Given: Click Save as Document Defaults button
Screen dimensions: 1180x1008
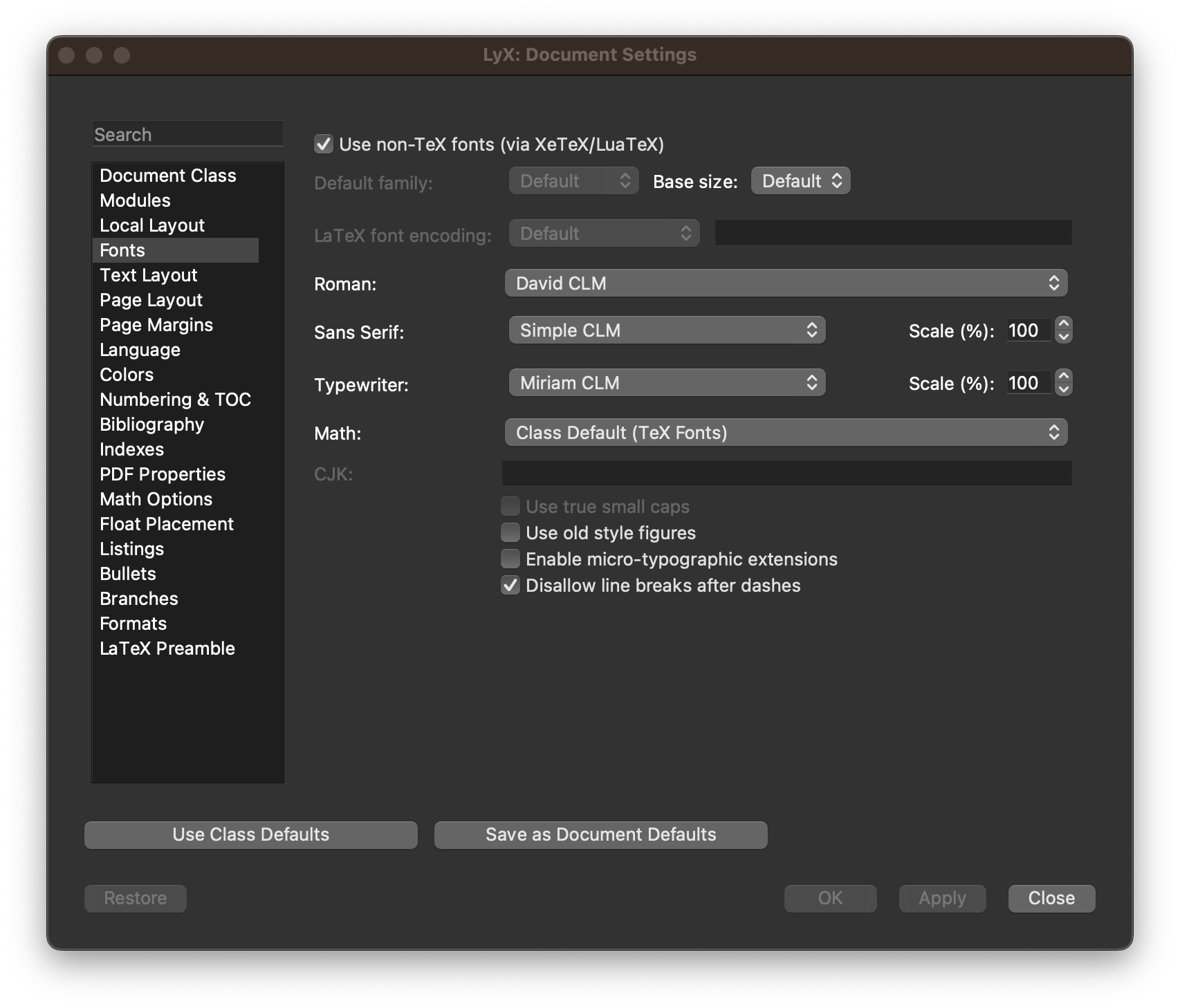Looking at the screenshot, I should (x=600, y=834).
